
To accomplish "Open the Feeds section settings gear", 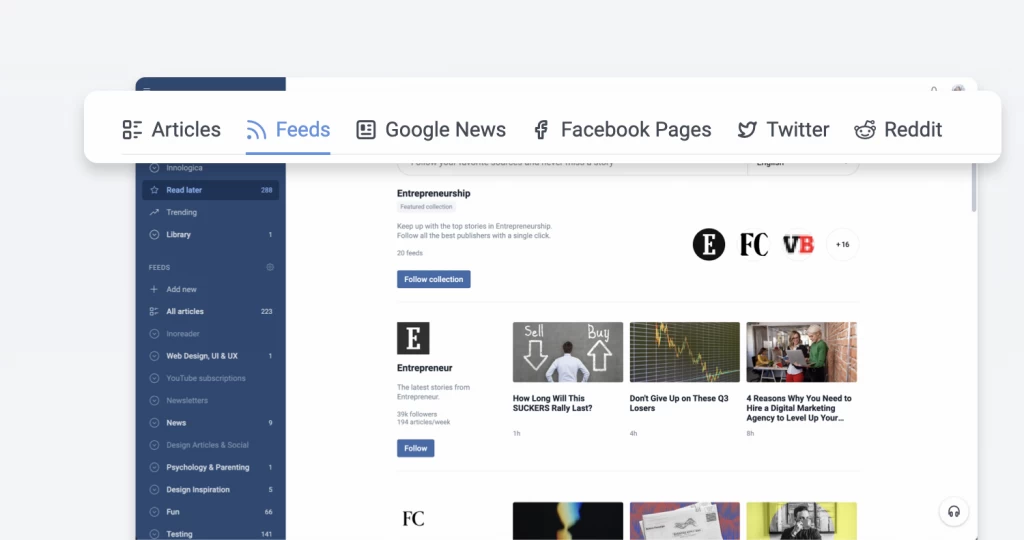I will point(270,267).
